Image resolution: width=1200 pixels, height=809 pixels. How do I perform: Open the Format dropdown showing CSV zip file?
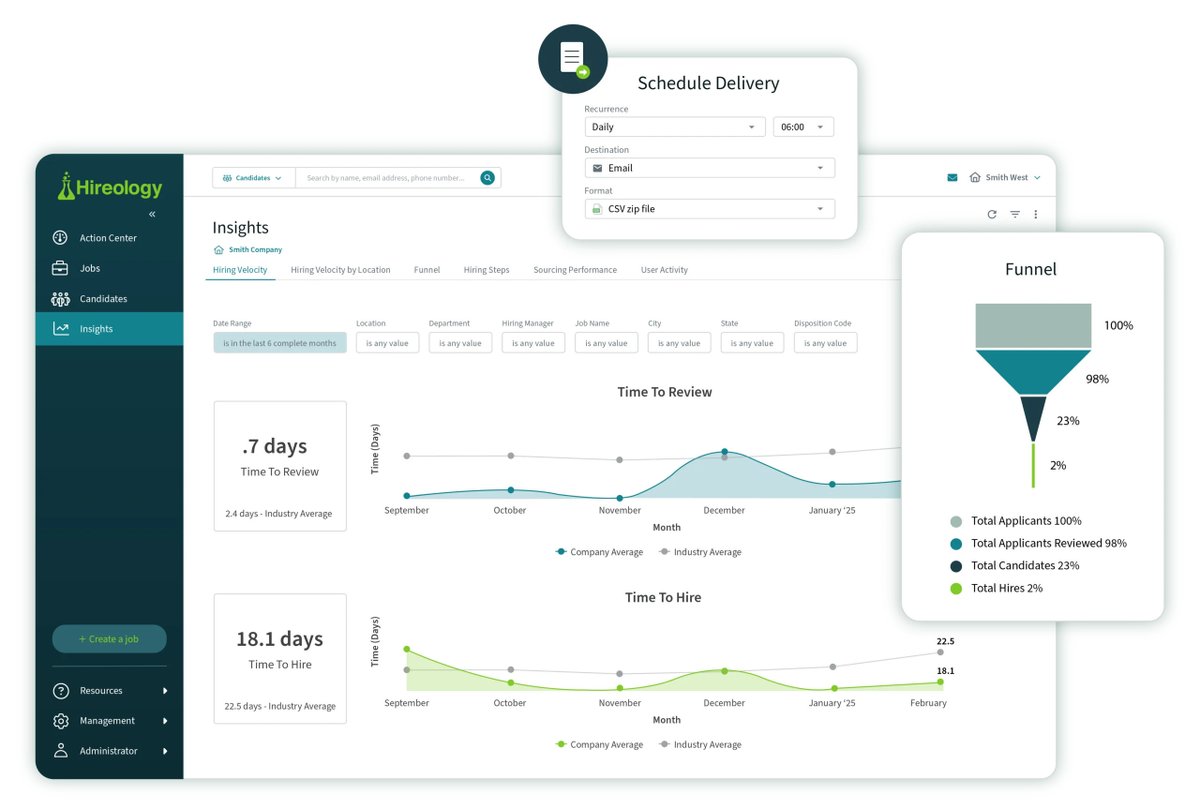[709, 208]
